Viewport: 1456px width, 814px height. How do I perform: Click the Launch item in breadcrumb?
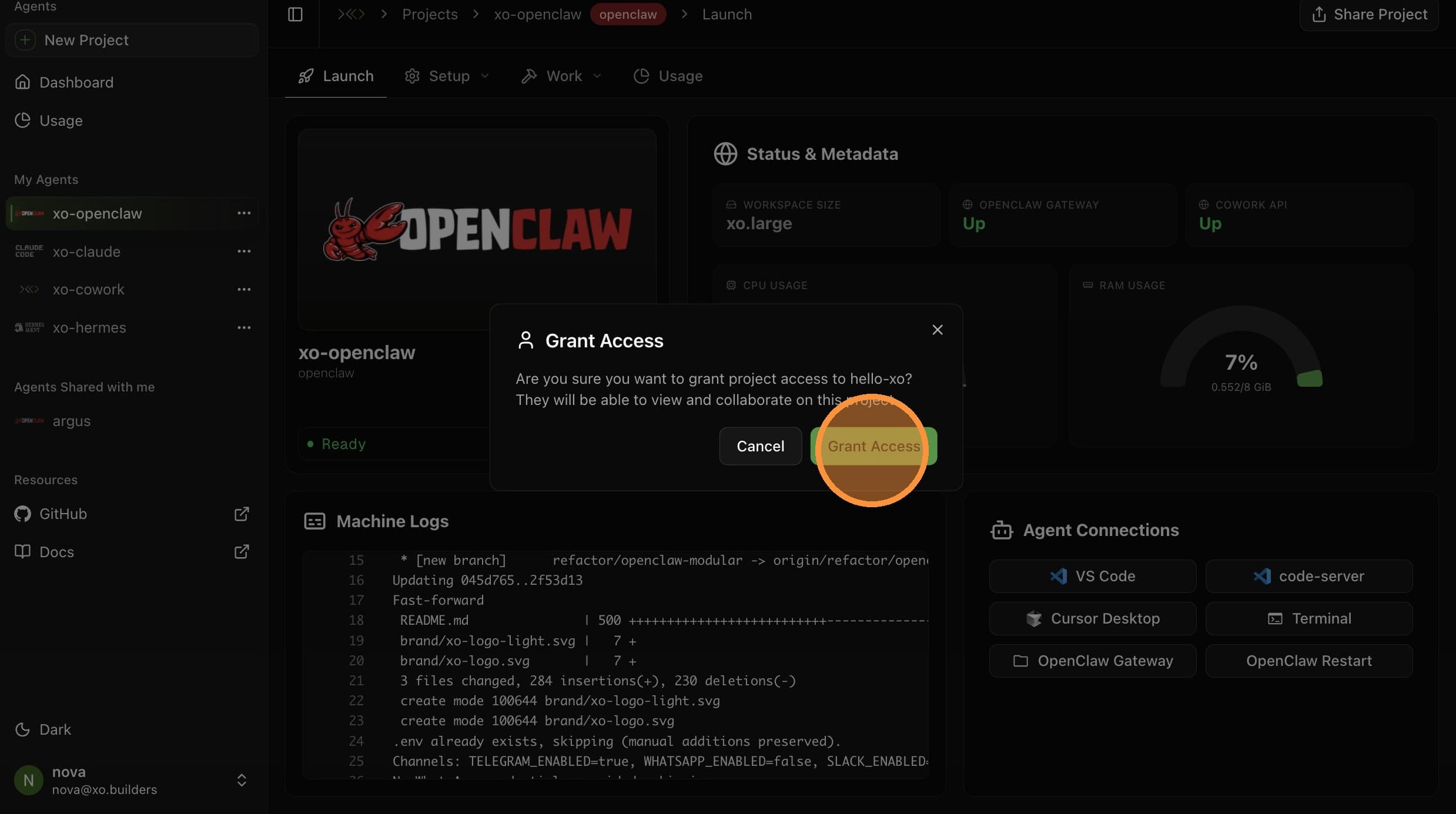[x=727, y=14]
